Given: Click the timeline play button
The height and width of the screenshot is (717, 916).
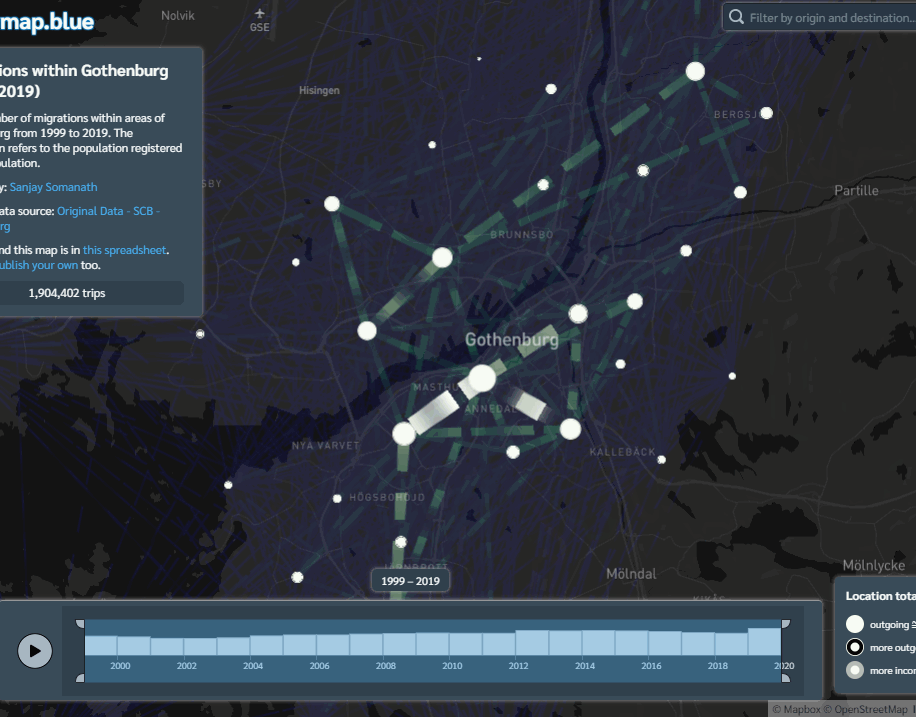Looking at the screenshot, I should coord(35,650).
